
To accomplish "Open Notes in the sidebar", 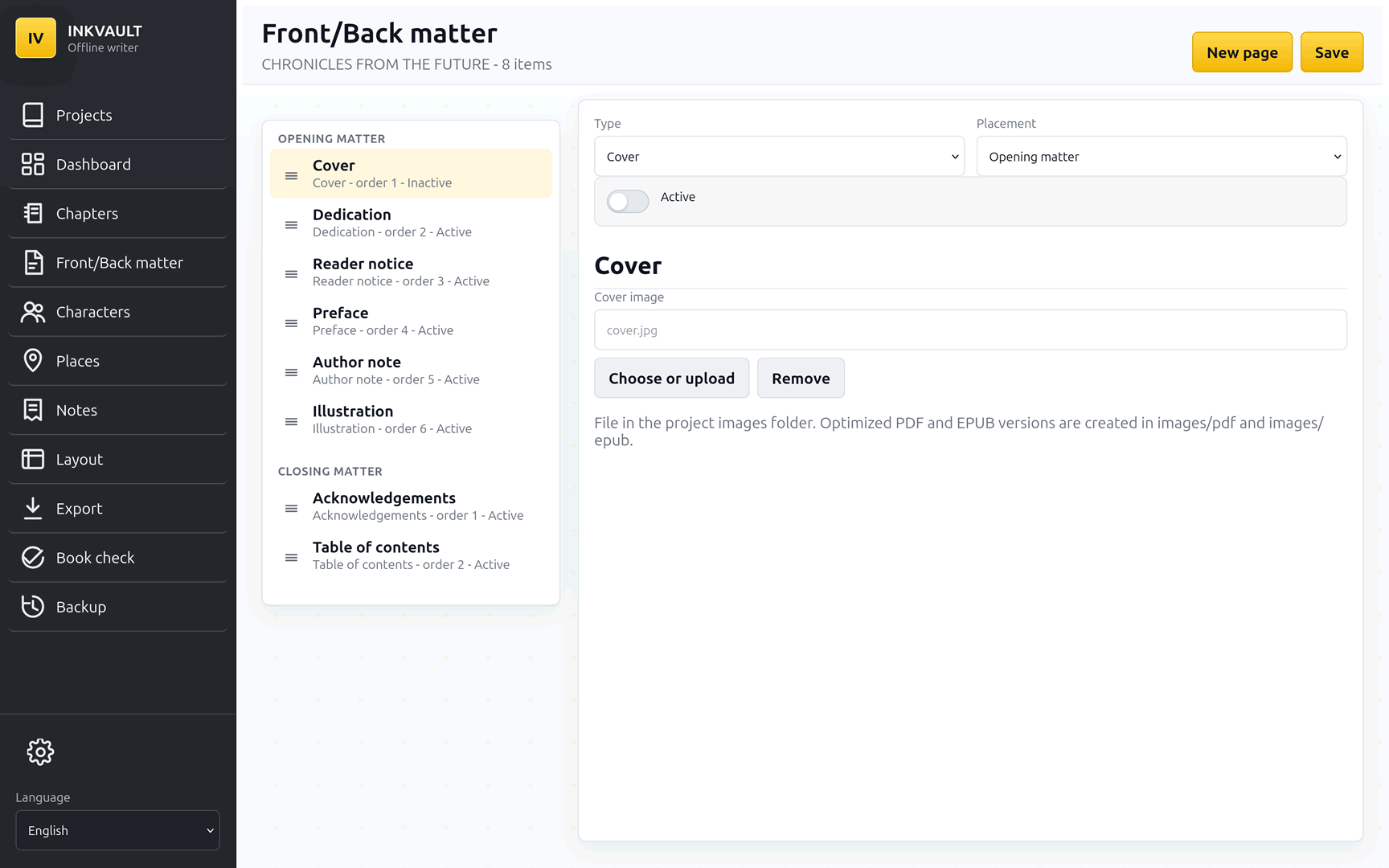I will (x=117, y=410).
